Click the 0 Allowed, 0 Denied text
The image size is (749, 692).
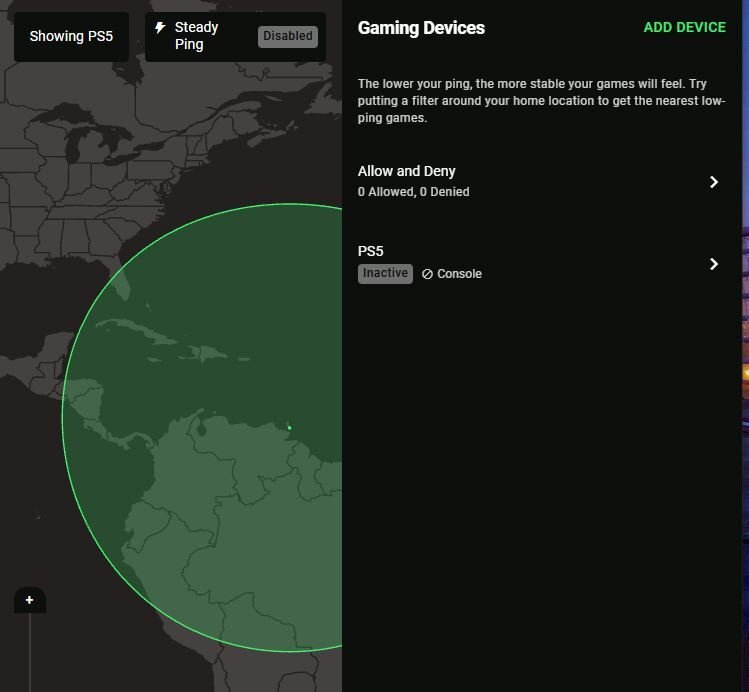(413, 192)
